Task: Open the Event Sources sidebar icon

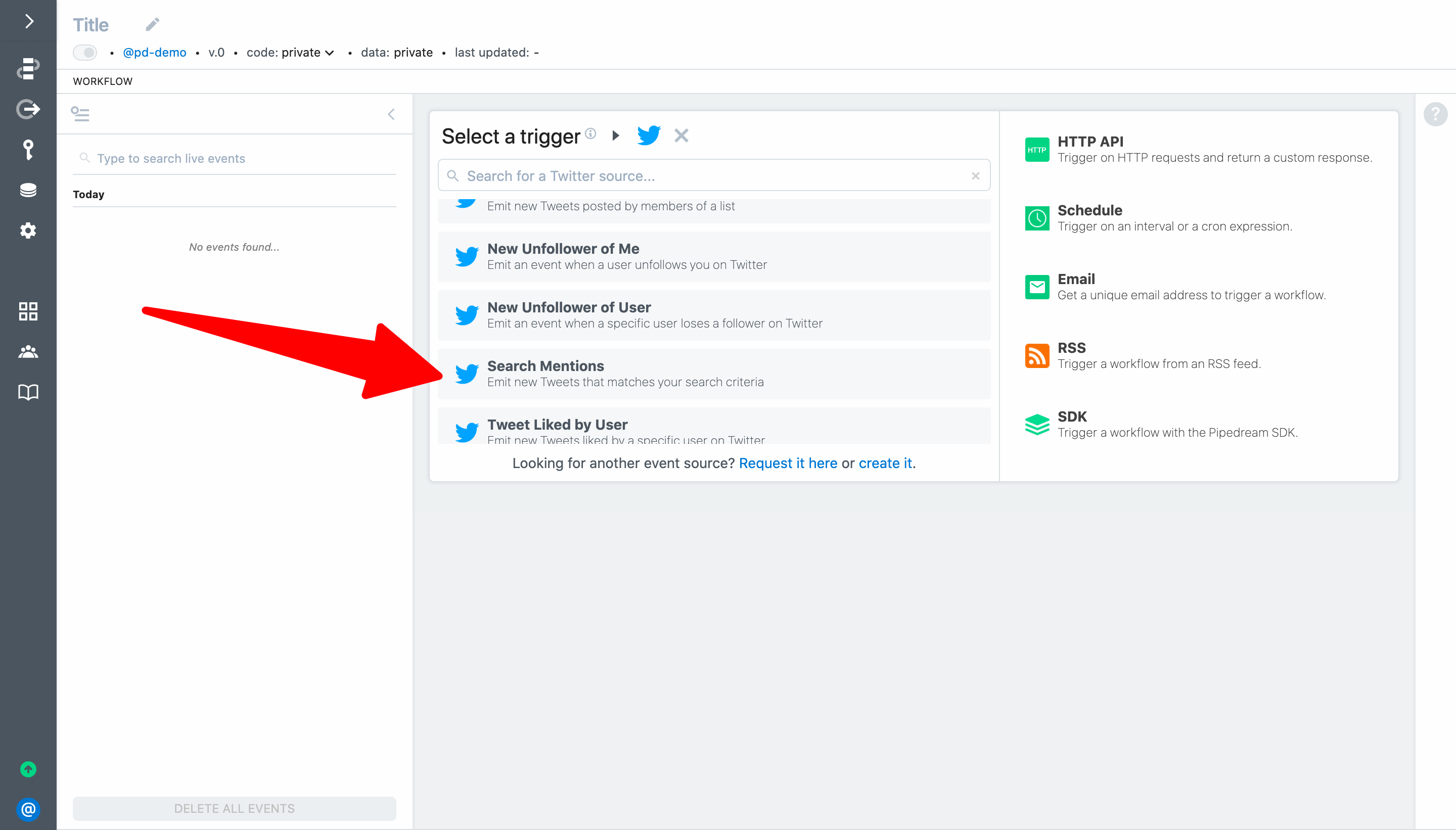Action: [28, 109]
